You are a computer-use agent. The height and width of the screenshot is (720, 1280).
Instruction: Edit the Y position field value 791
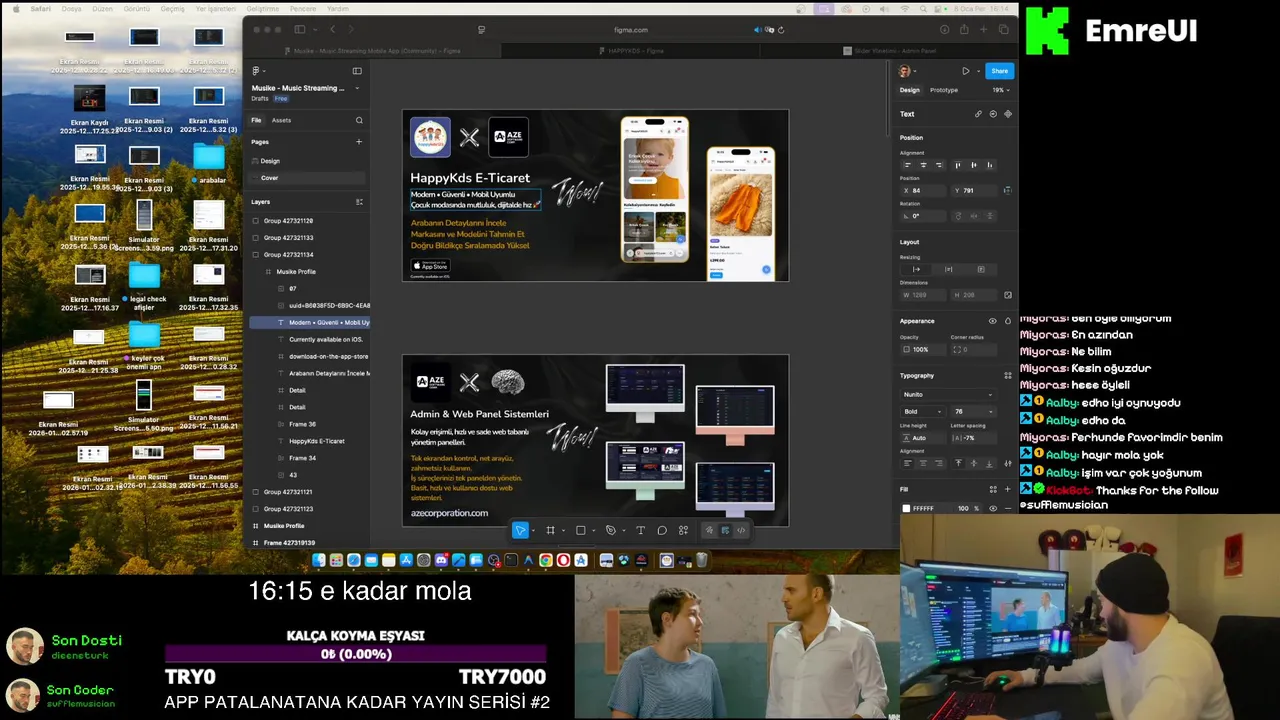pyautogui.click(x=974, y=190)
